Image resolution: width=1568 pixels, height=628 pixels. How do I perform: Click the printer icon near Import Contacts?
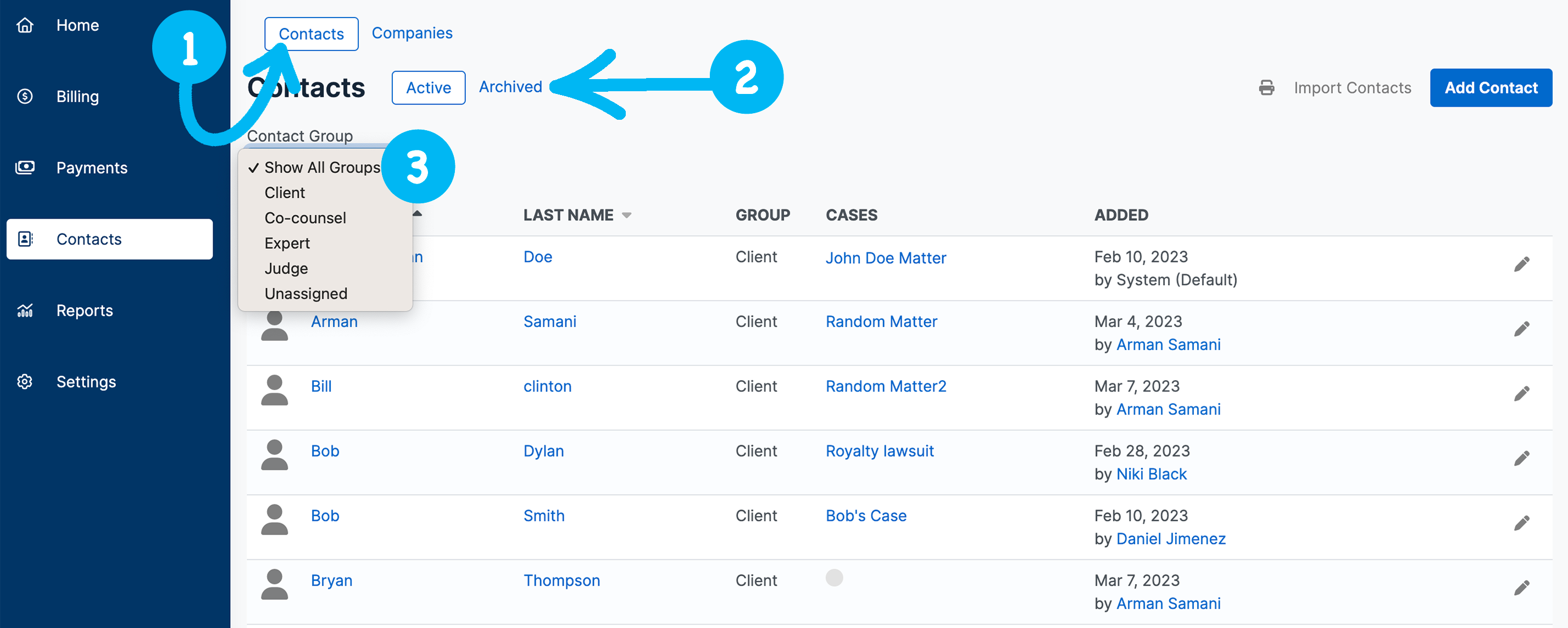(1266, 87)
